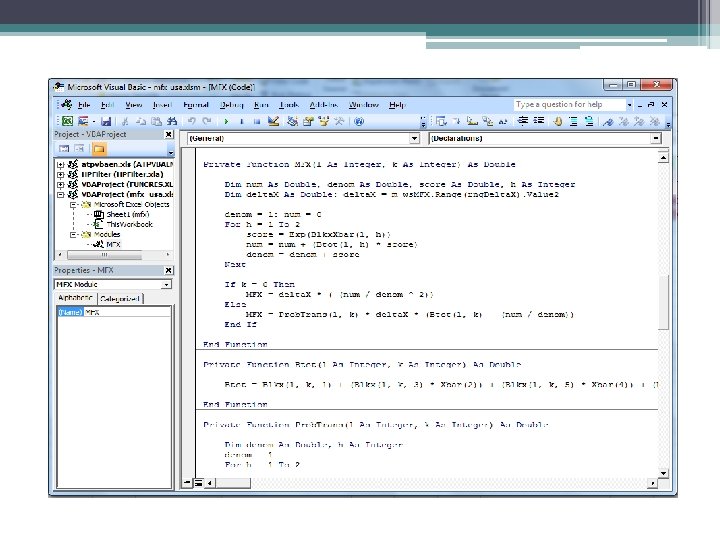Expand the HPFilter project node
This screenshot has height=540, width=720.
(x=60, y=174)
